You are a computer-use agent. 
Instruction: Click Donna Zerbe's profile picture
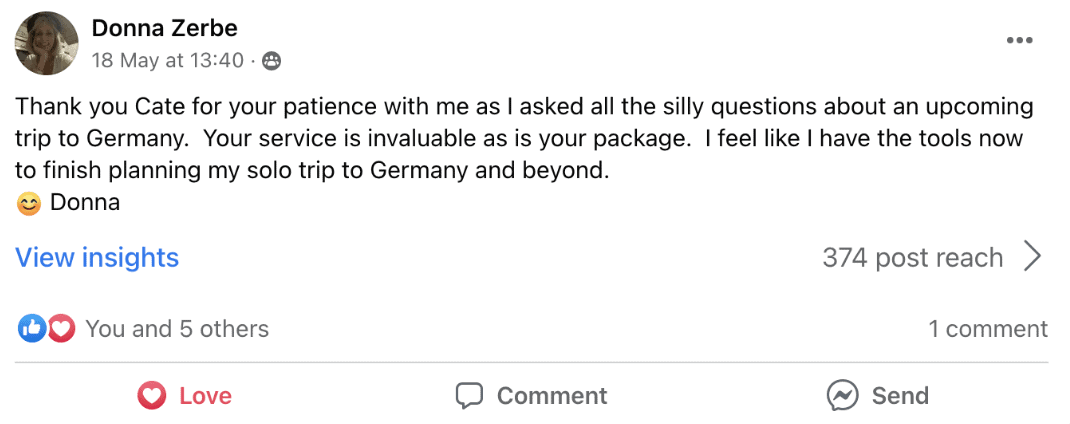point(47,43)
